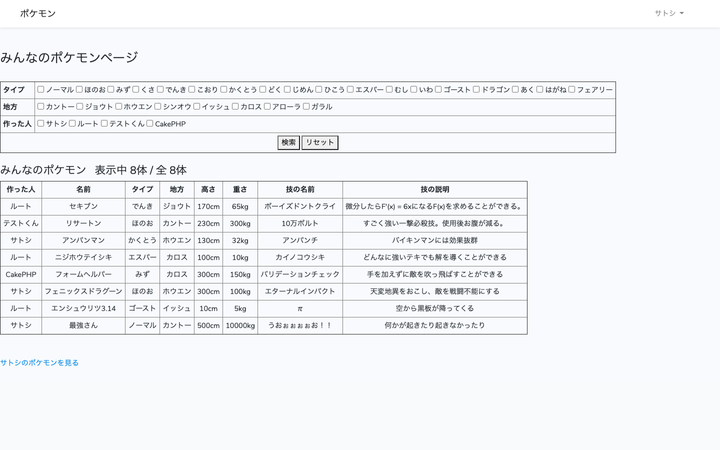Click the 技の名前 column header

(x=300, y=189)
